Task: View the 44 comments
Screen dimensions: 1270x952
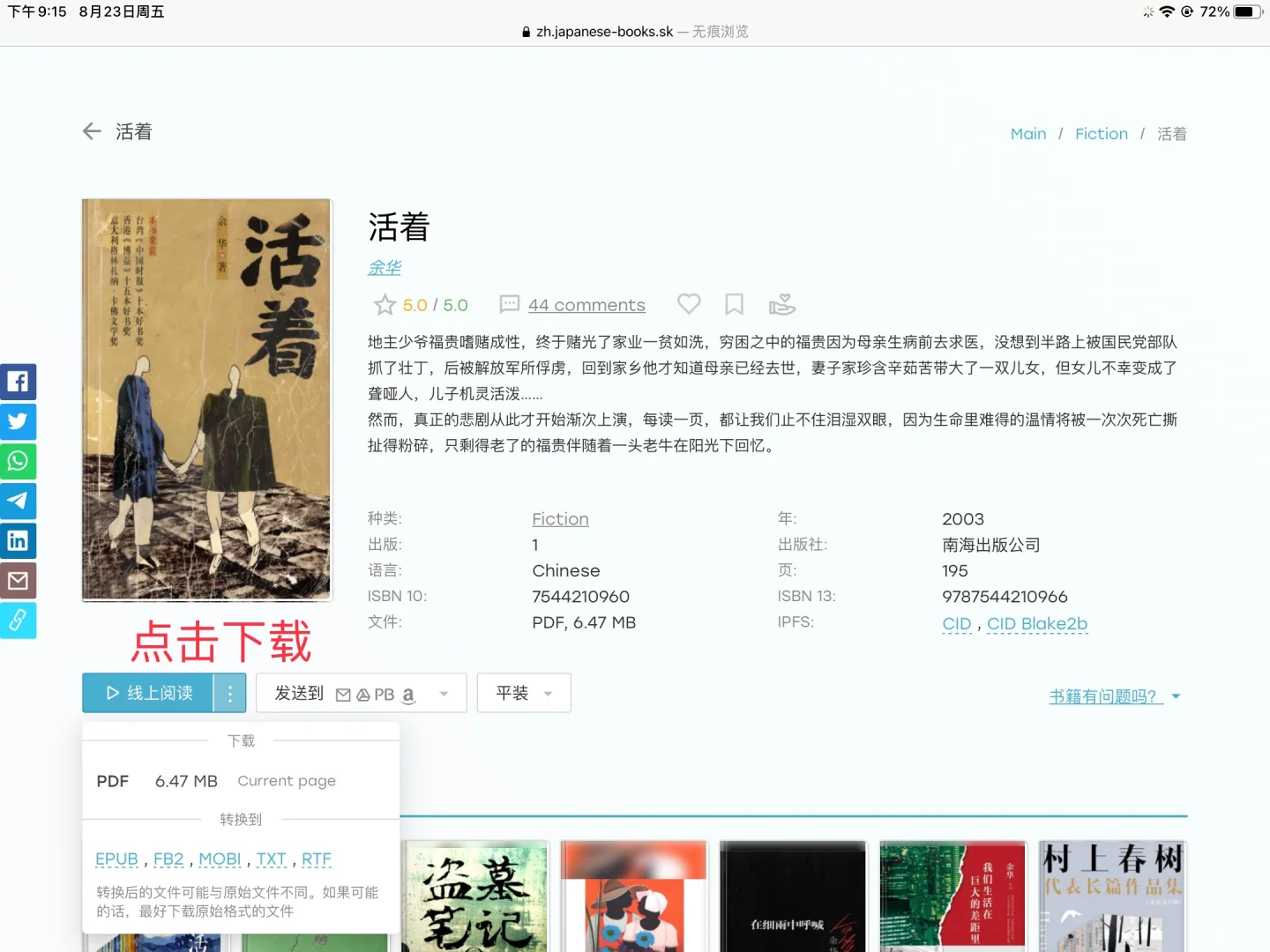Action: point(586,305)
